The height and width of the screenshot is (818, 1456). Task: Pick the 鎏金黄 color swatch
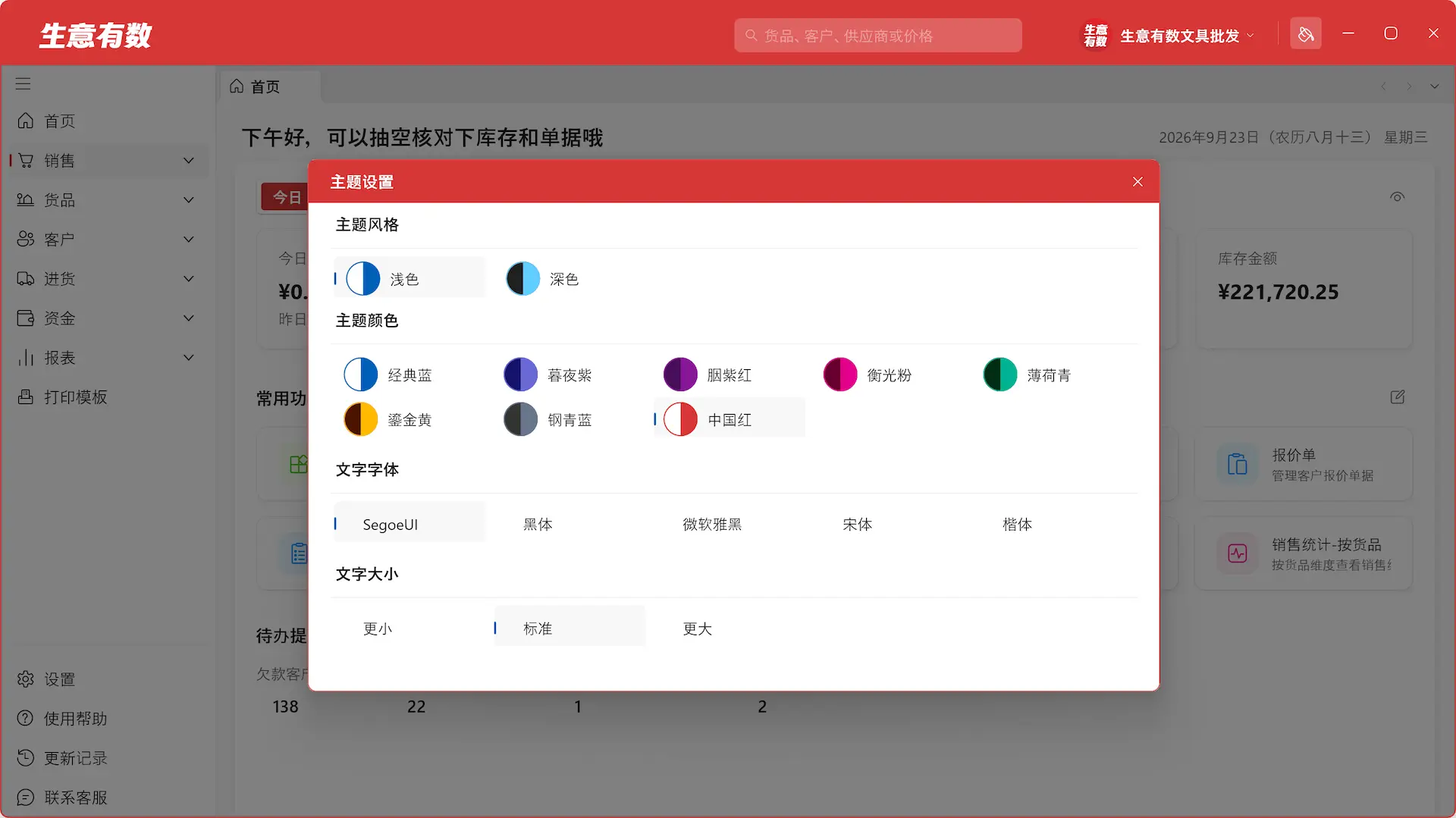pos(361,419)
